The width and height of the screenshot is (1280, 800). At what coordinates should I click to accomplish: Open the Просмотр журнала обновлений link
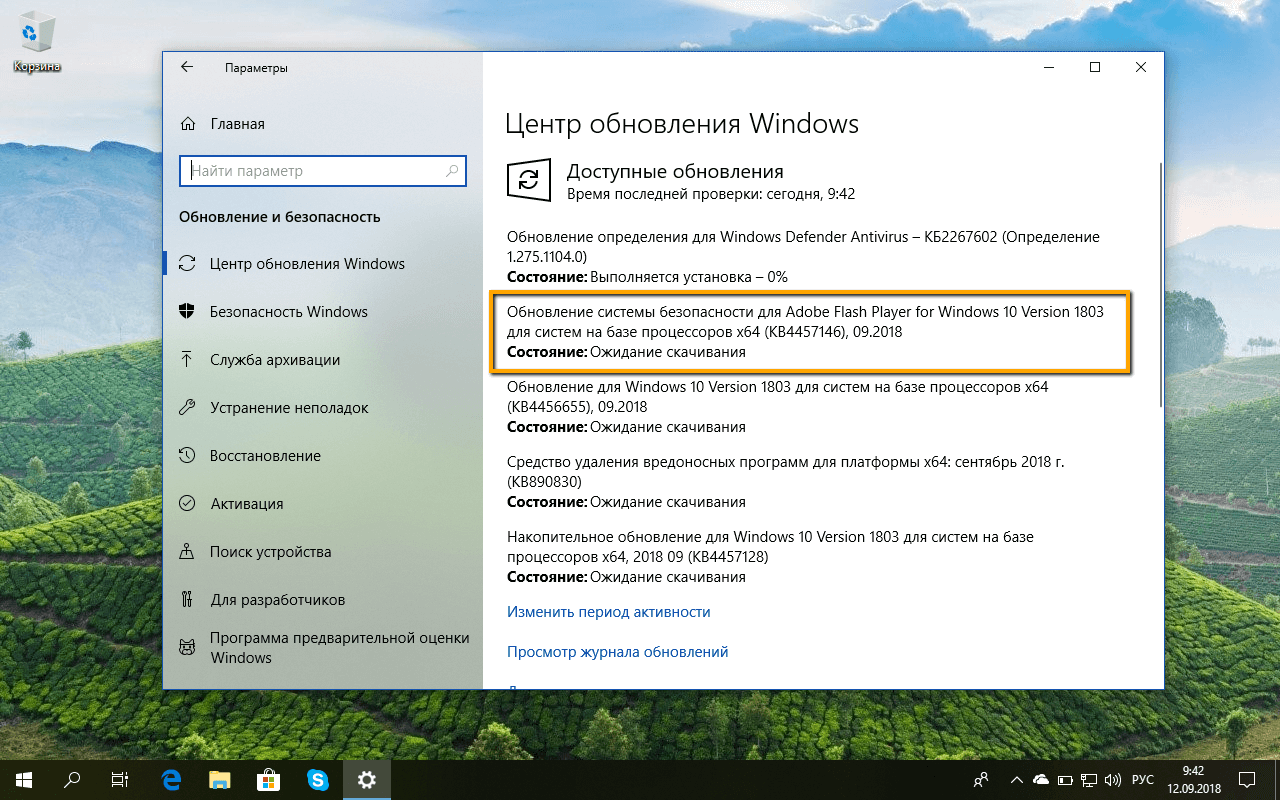617,651
